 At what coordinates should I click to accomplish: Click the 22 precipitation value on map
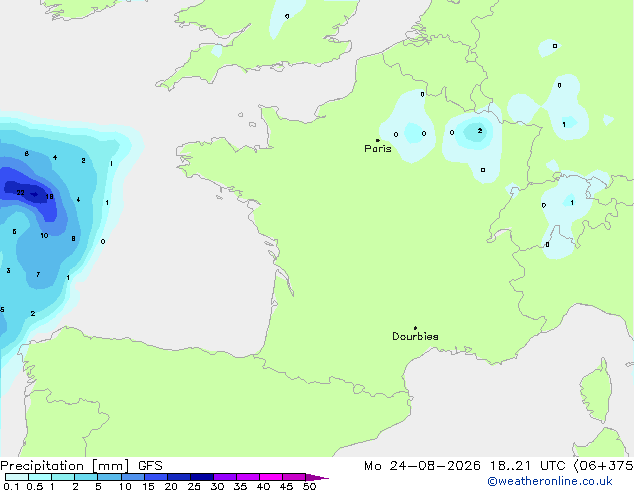tap(20, 192)
